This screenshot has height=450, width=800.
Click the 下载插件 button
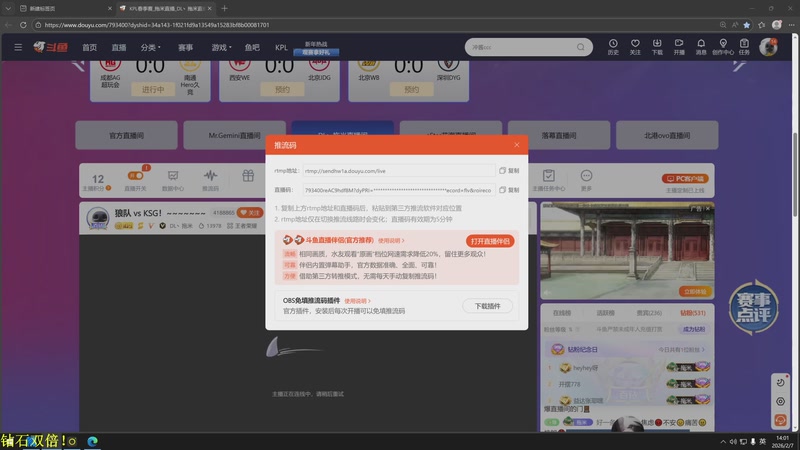click(x=487, y=306)
